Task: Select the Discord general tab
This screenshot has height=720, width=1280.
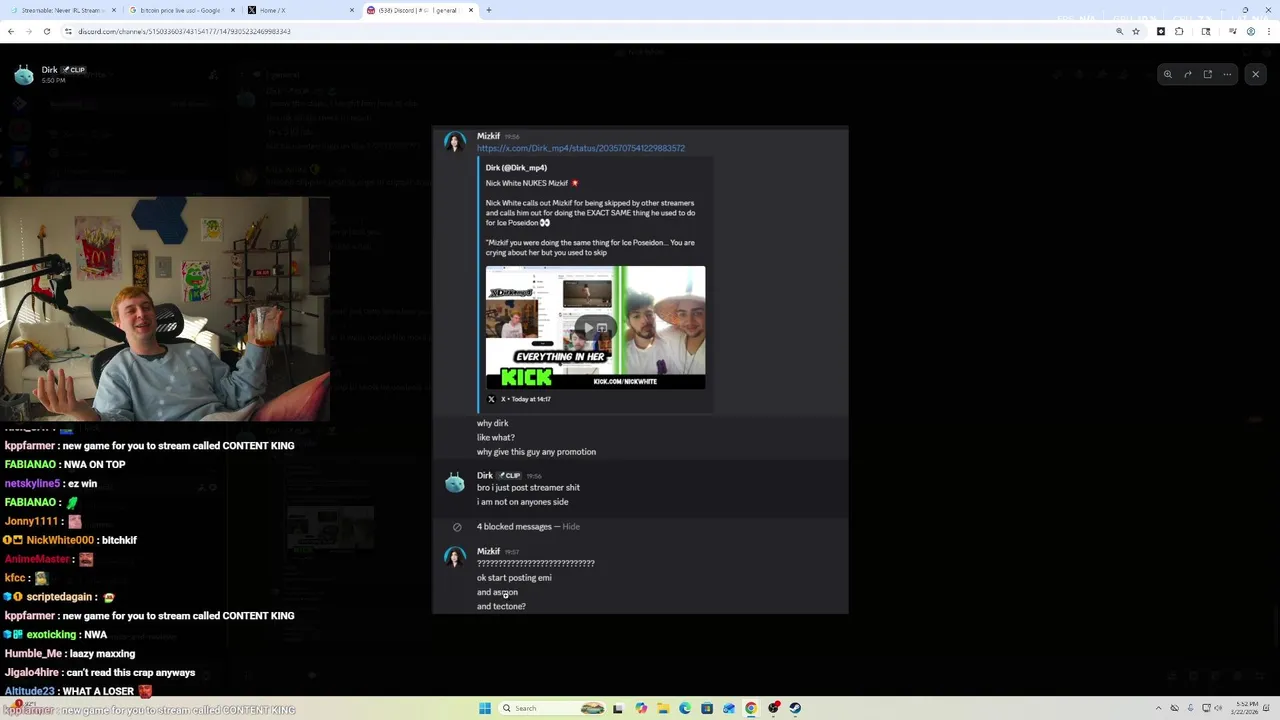Action: click(420, 10)
